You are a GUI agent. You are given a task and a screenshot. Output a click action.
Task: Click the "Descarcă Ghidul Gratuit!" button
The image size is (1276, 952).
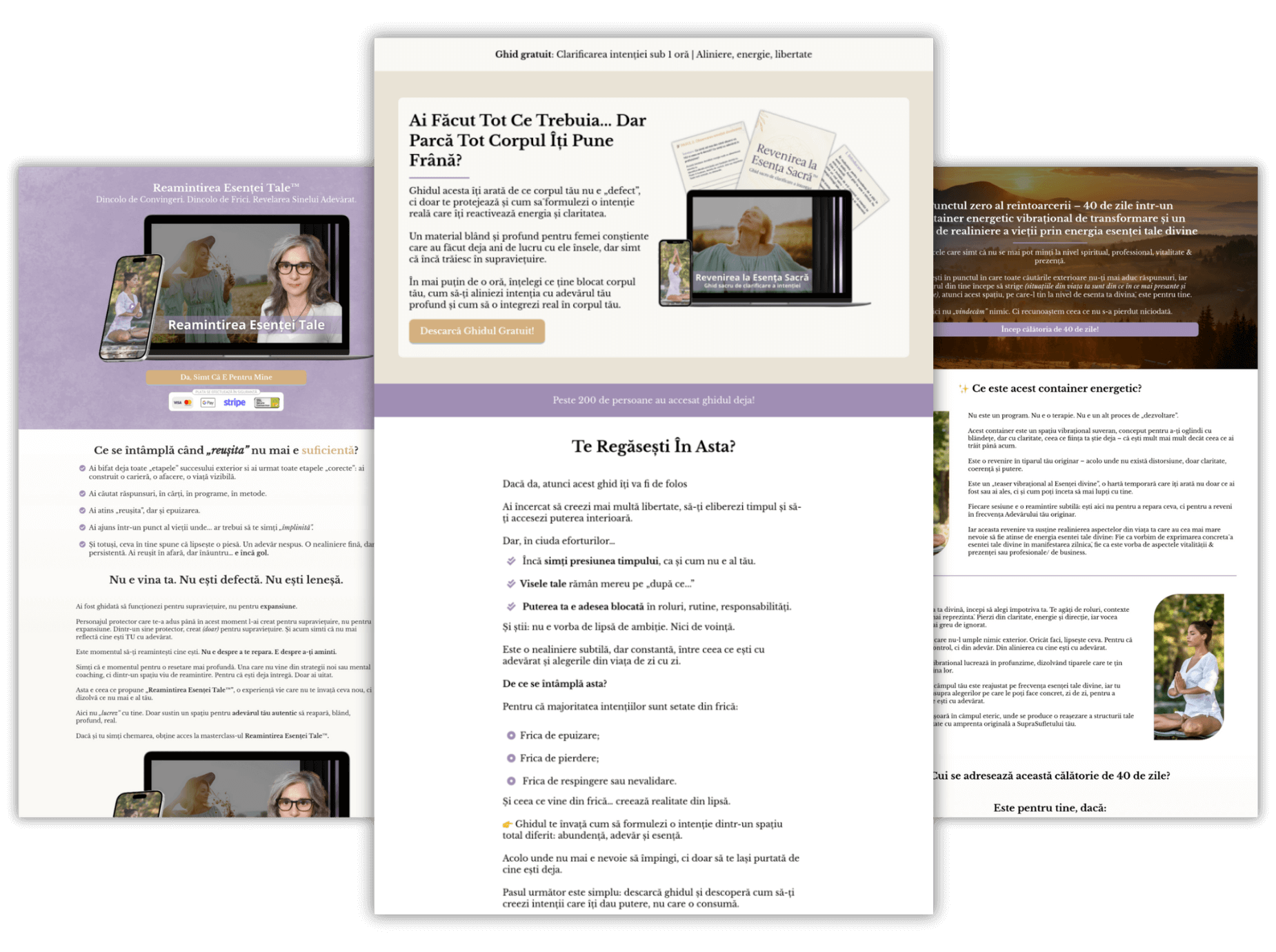click(x=477, y=331)
